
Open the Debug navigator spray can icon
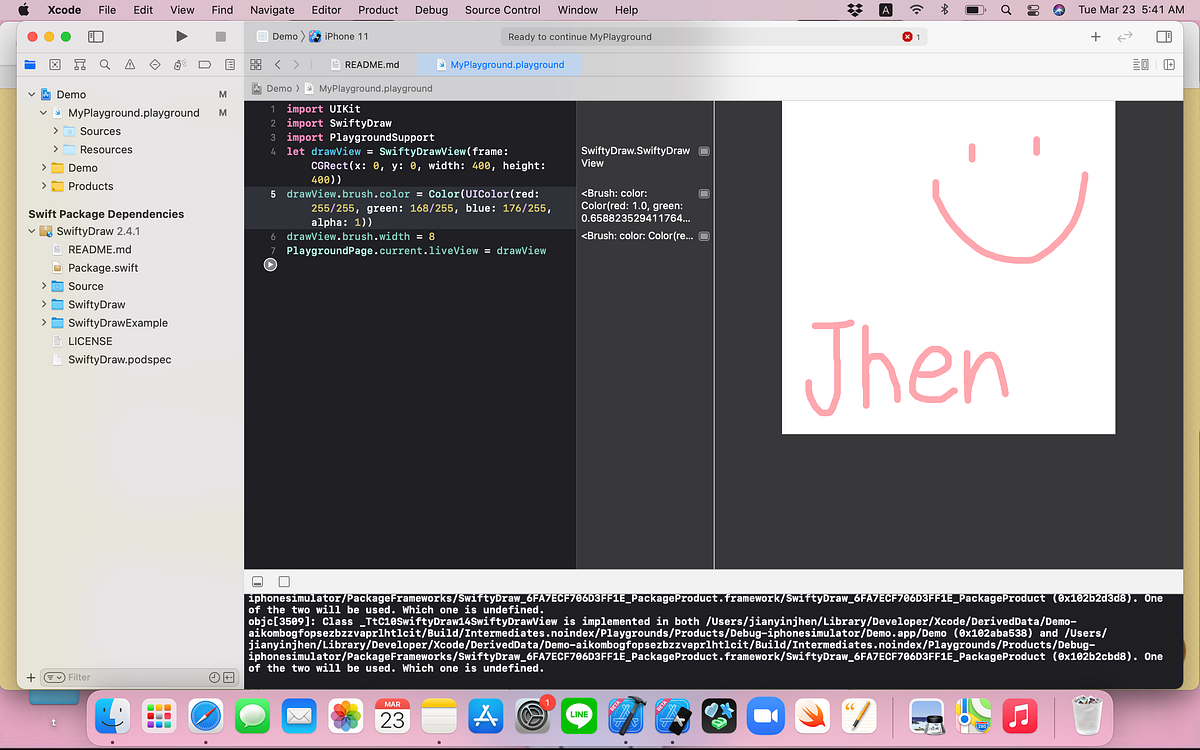(x=180, y=64)
